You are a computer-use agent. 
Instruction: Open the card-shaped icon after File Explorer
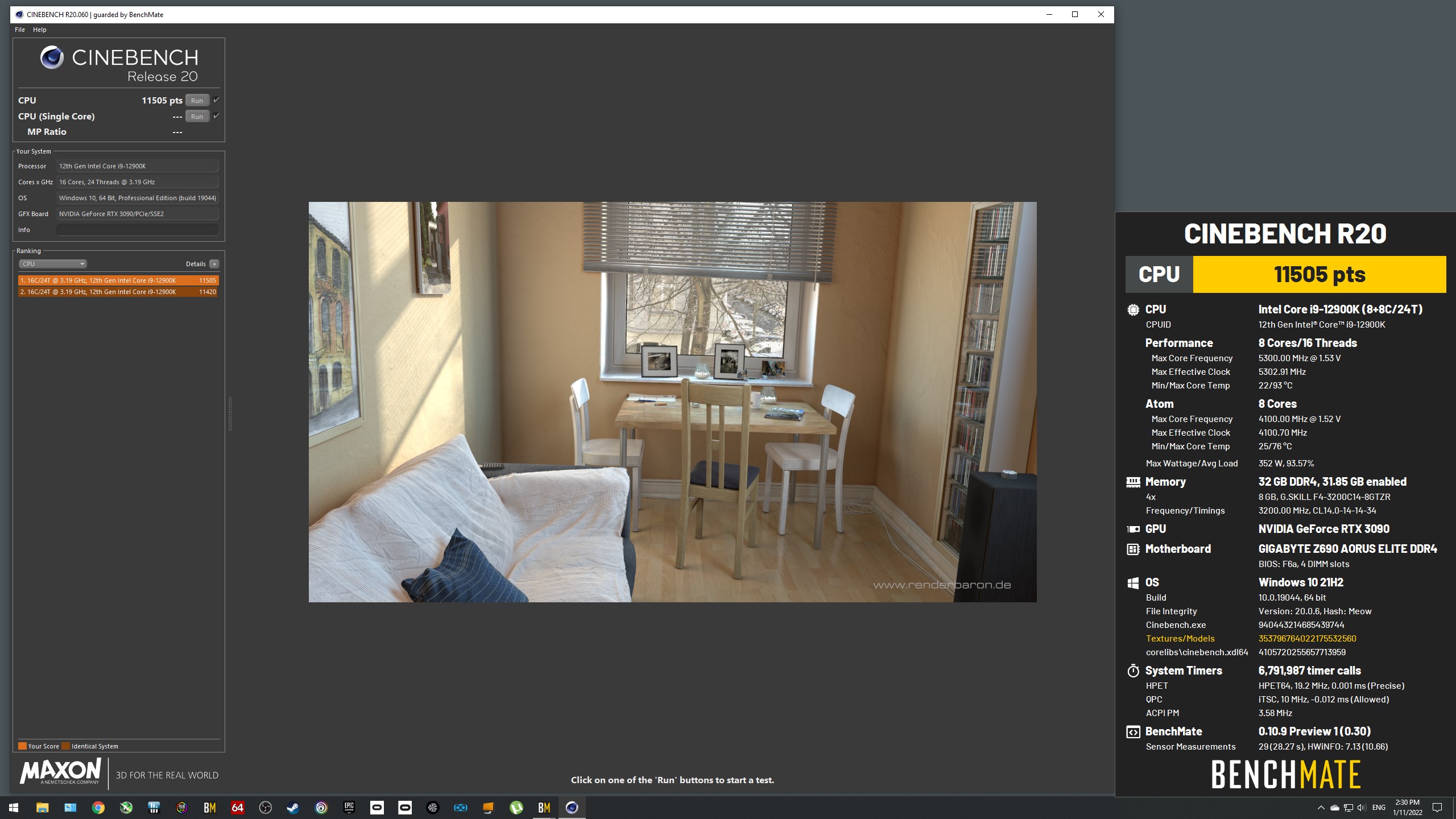click(x=70, y=808)
